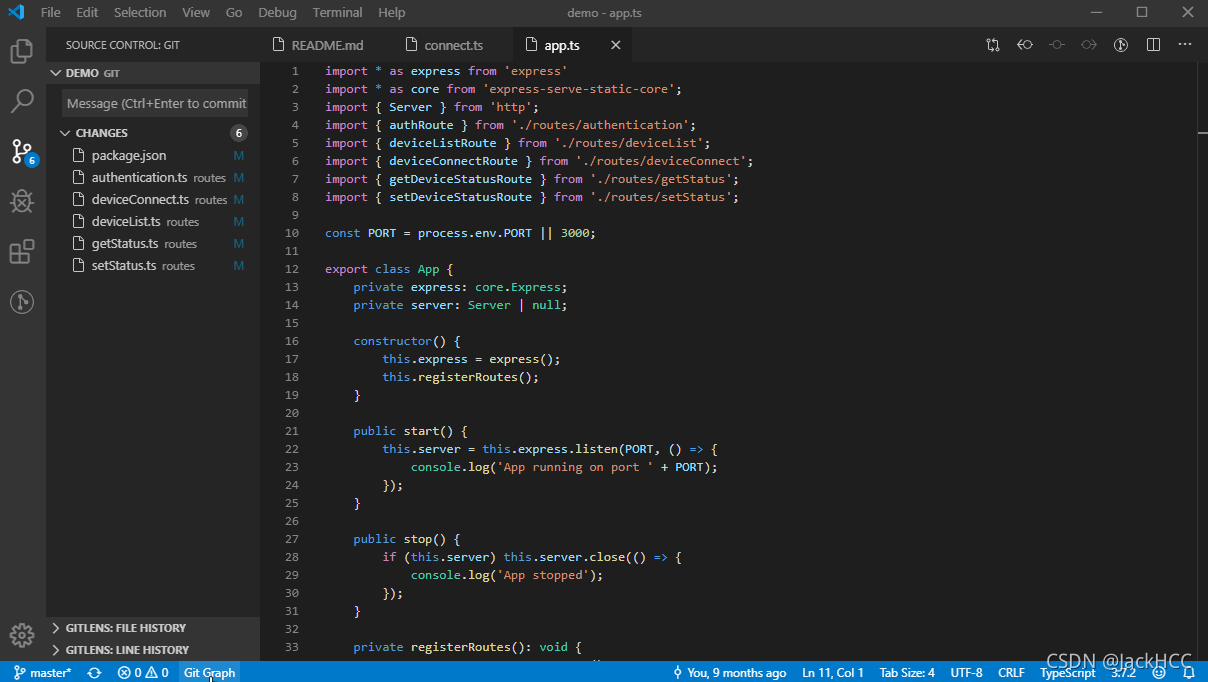Open changed file deviceList.ts

tap(153, 221)
